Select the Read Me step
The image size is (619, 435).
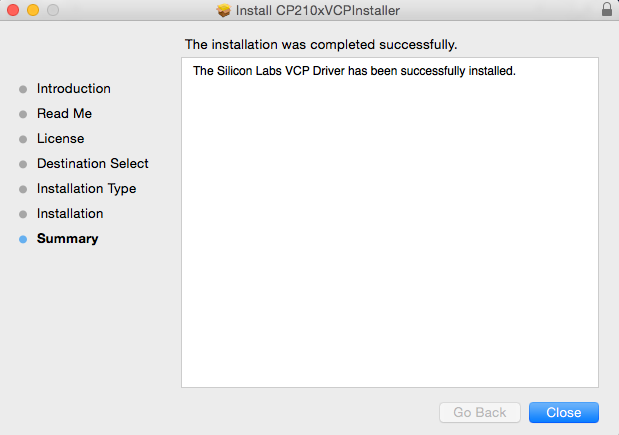click(64, 114)
